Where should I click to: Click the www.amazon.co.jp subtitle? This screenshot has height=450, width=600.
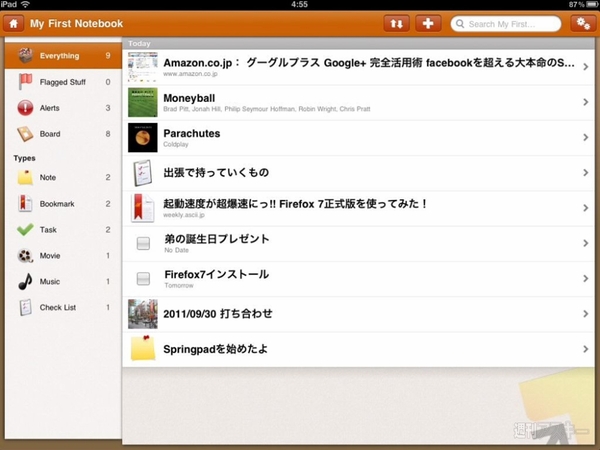coord(191,74)
